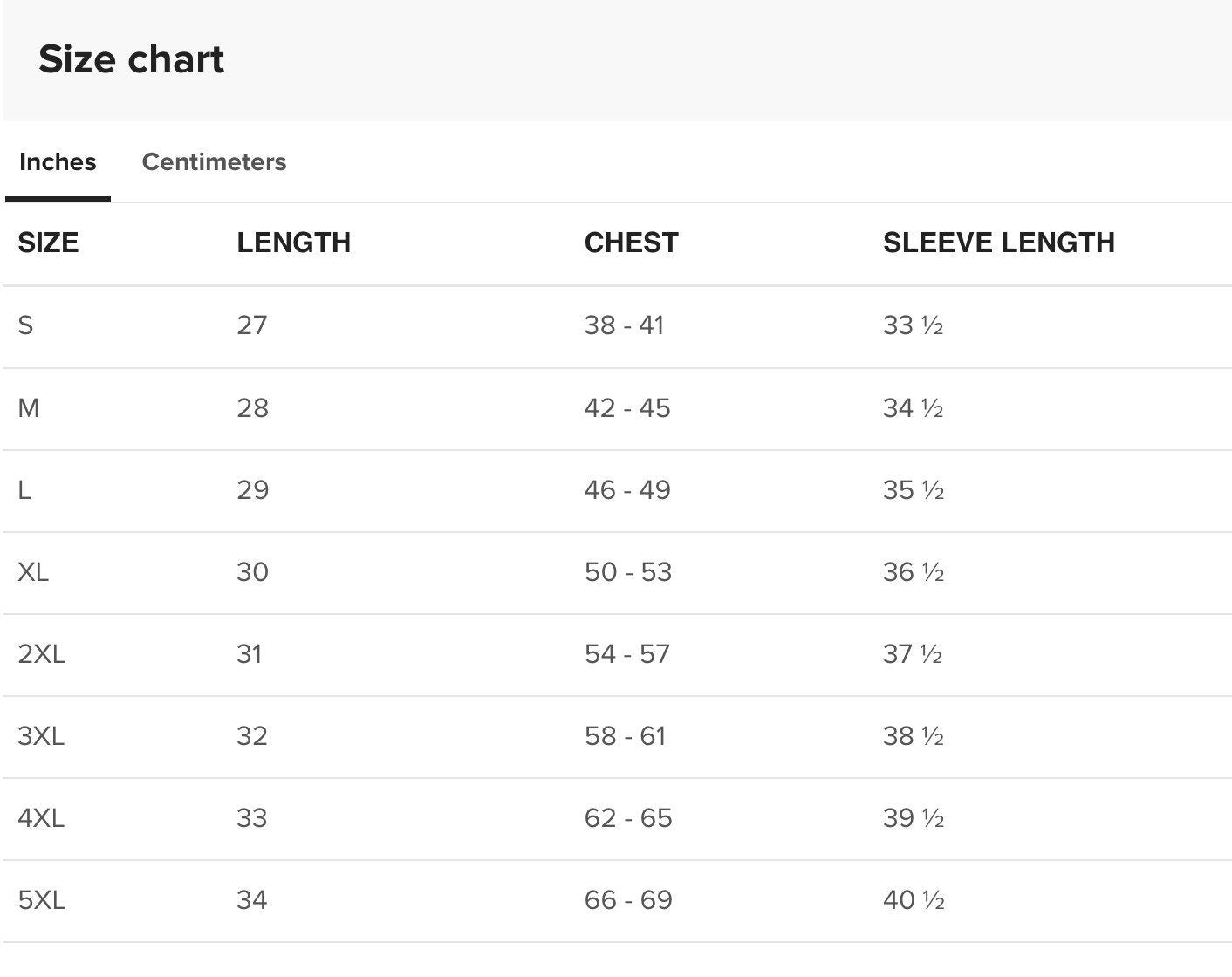Click the L size row label

pos(24,490)
